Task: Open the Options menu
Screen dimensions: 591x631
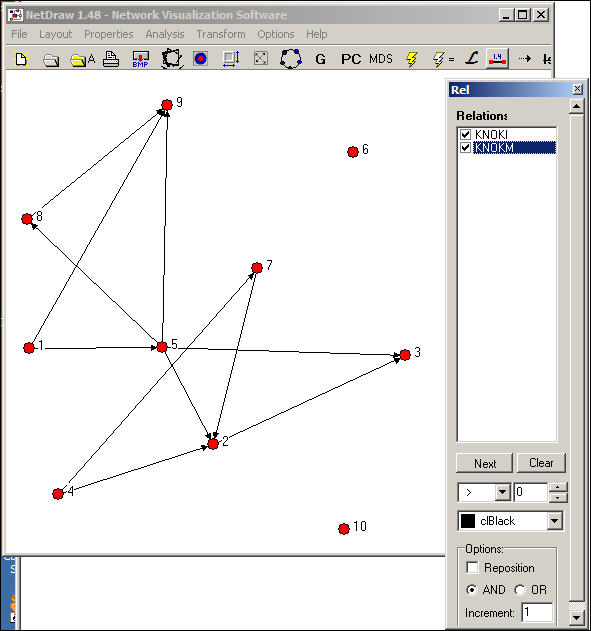Action: (x=276, y=34)
